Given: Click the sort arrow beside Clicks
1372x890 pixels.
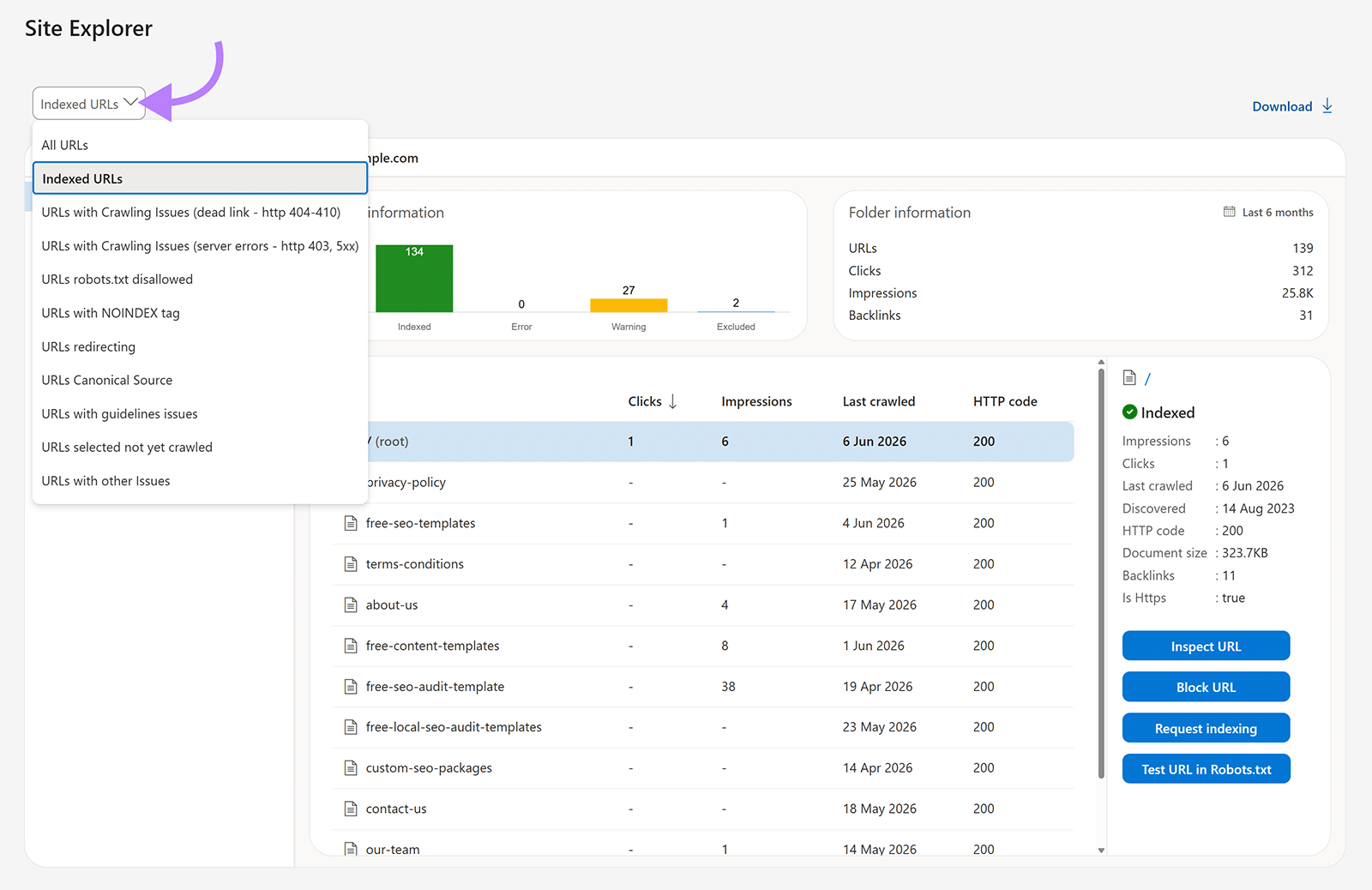Looking at the screenshot, I should coord(673,401).
